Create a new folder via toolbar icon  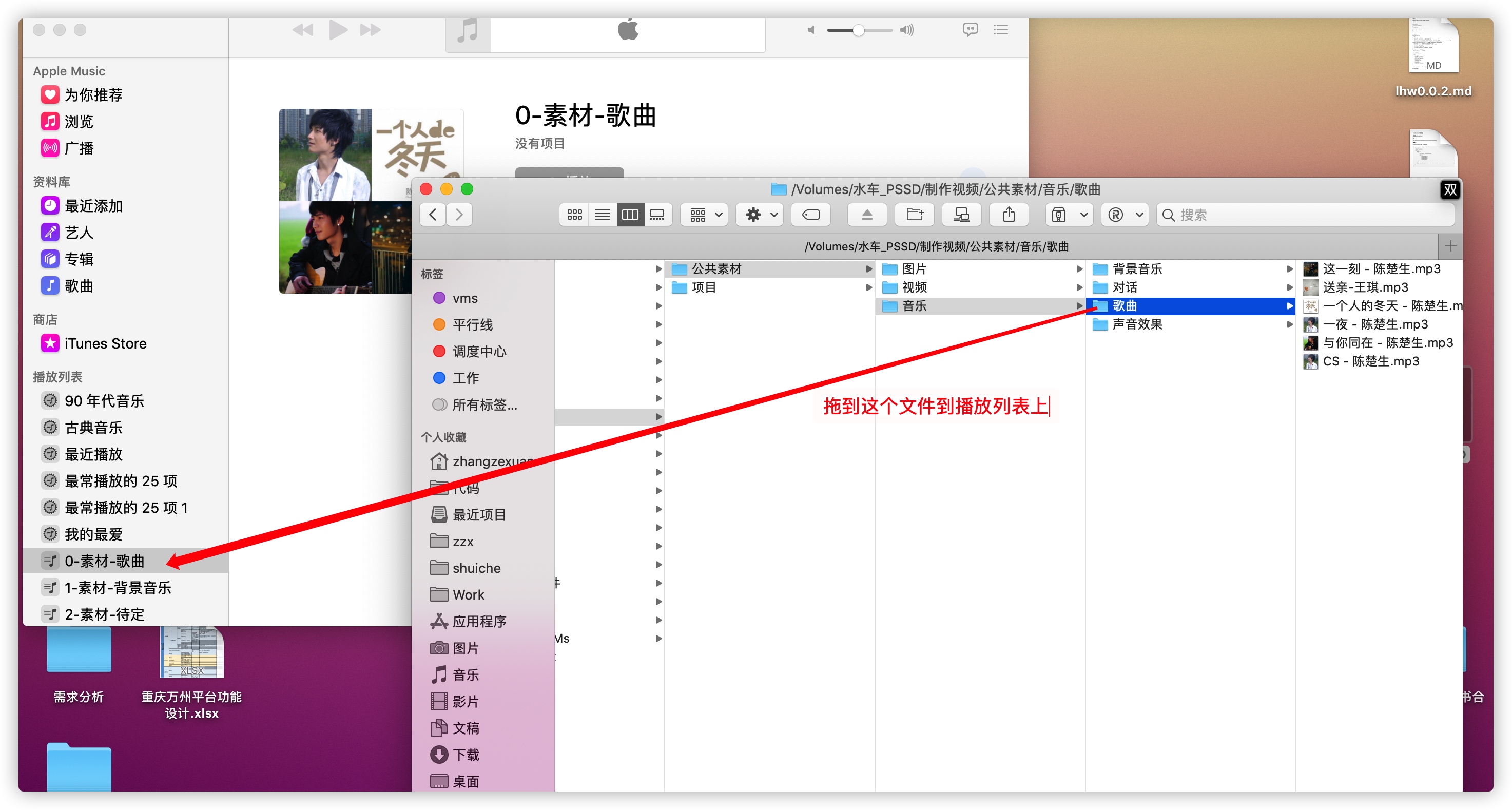coord(915,215)
